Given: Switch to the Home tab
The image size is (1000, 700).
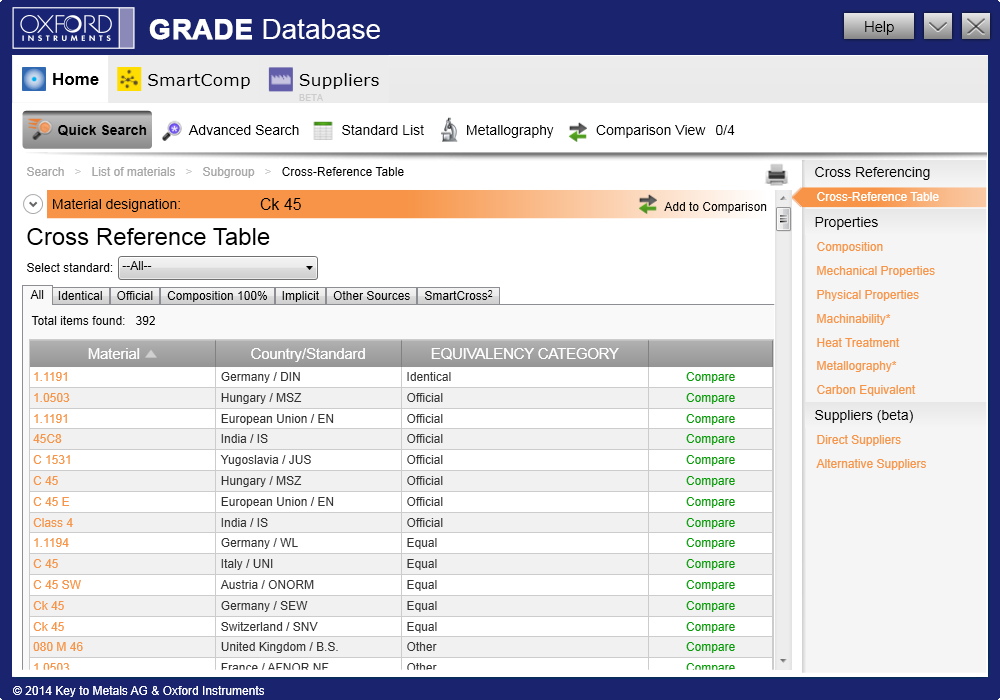Looking at the screenshot, I should click(x=61, y=79).
